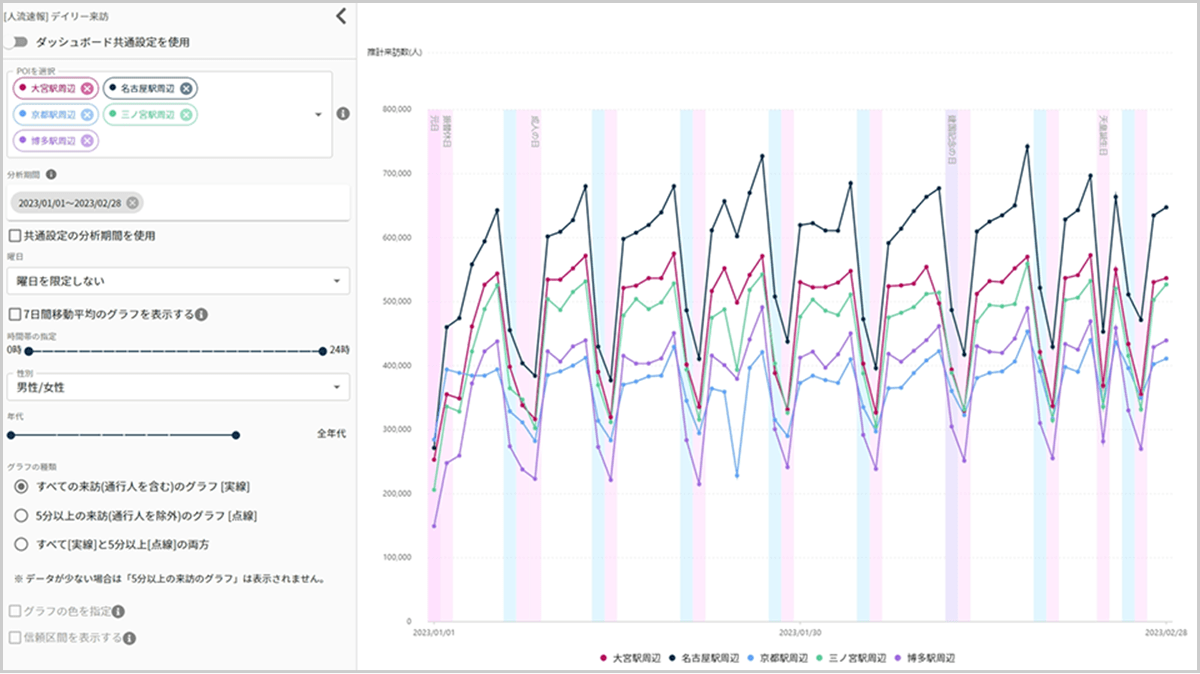
Task: Click info icon next to 分析期間 label
Action: click(x=51, y=174)
